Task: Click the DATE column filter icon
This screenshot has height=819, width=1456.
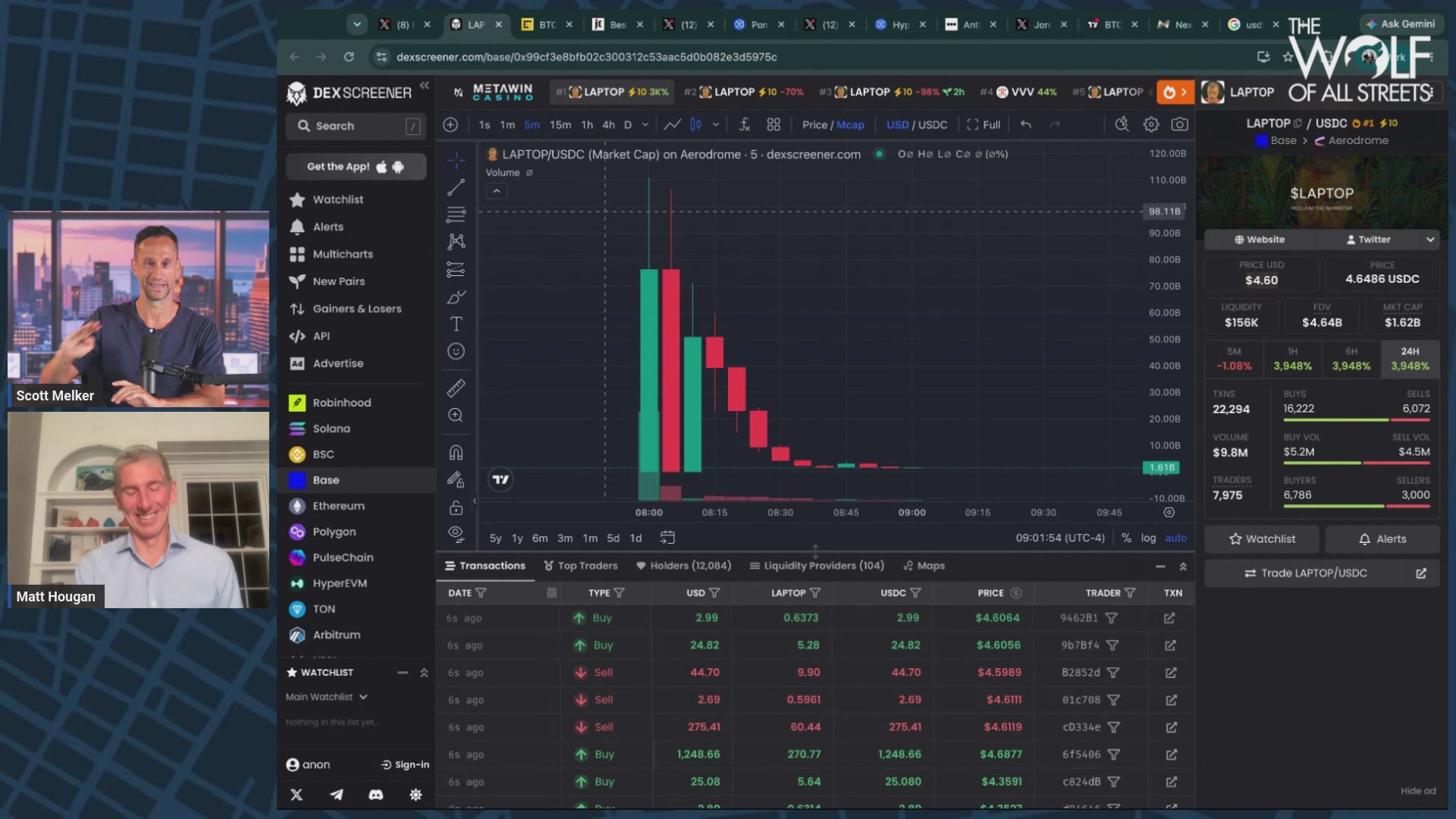Action: 481,593
